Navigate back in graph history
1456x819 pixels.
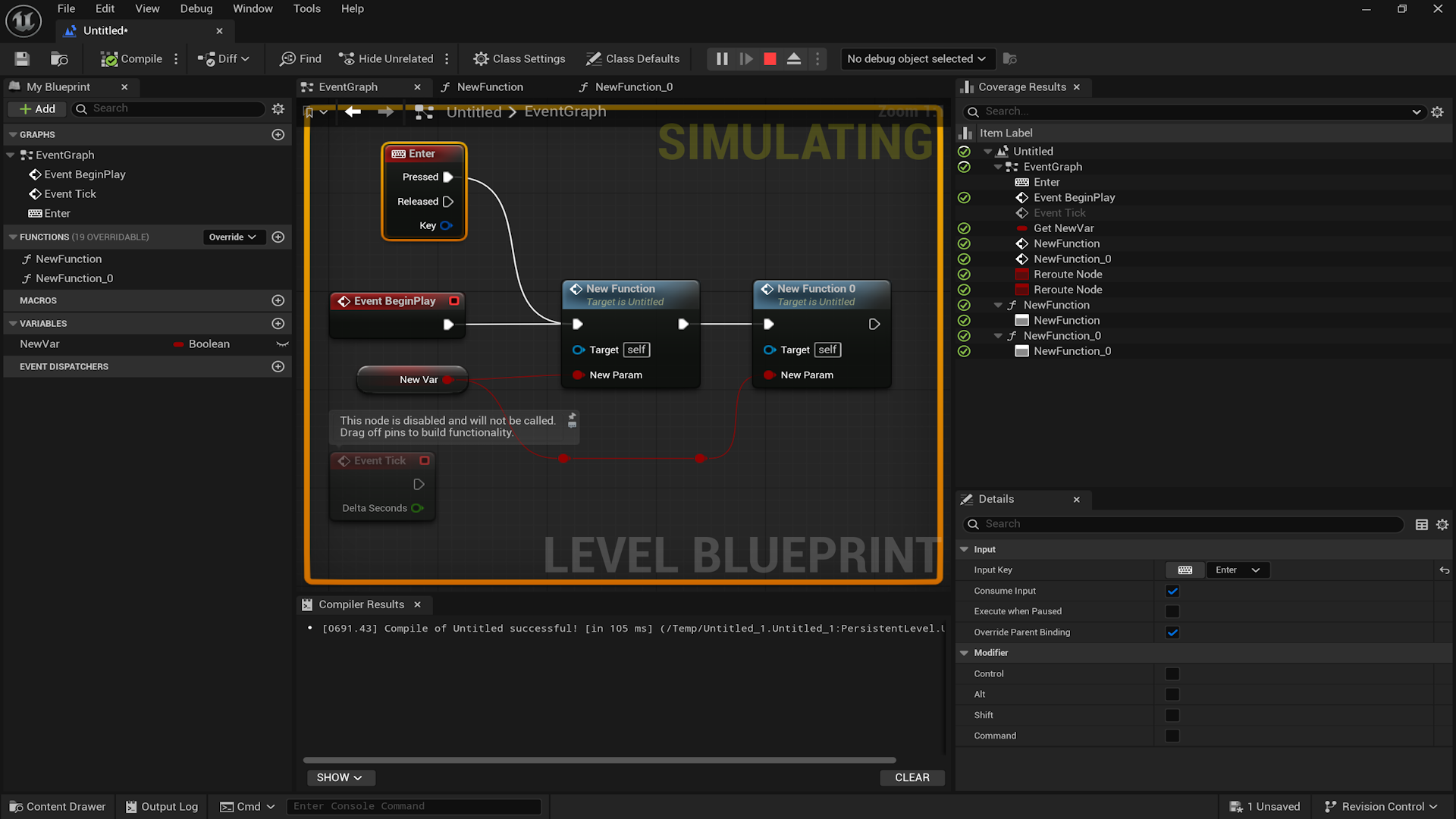coord(353,111)
